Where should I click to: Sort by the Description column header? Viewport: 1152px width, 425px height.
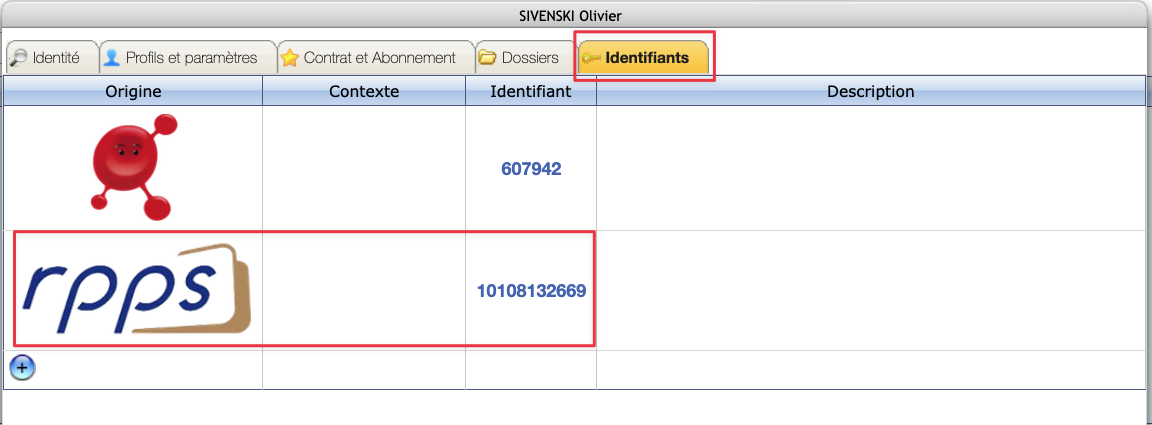point(871,91)
